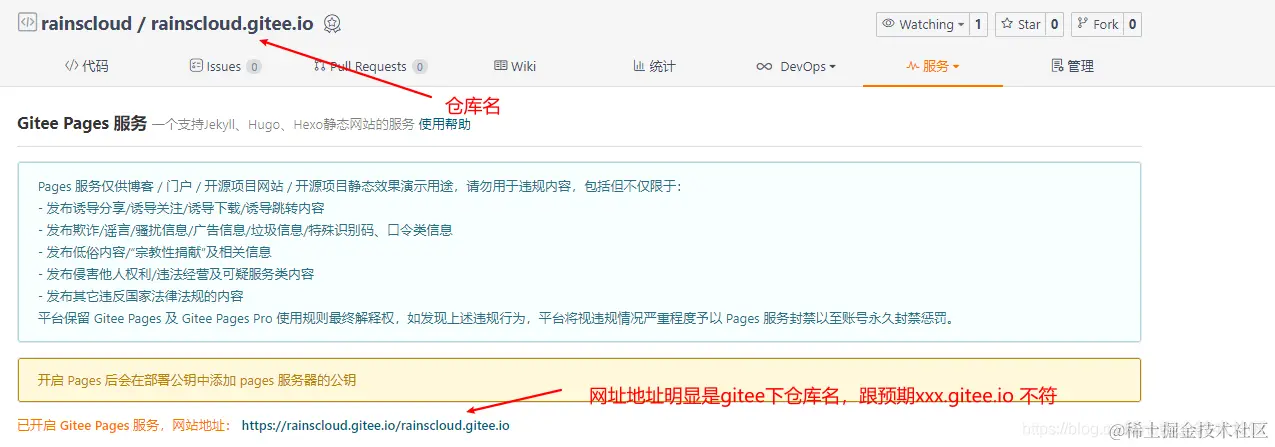Image resolution: width=1275 pixels, height=447 pixels.
Task: Click the 发布低俗内容 rule line
Action: tap(155, 252)
